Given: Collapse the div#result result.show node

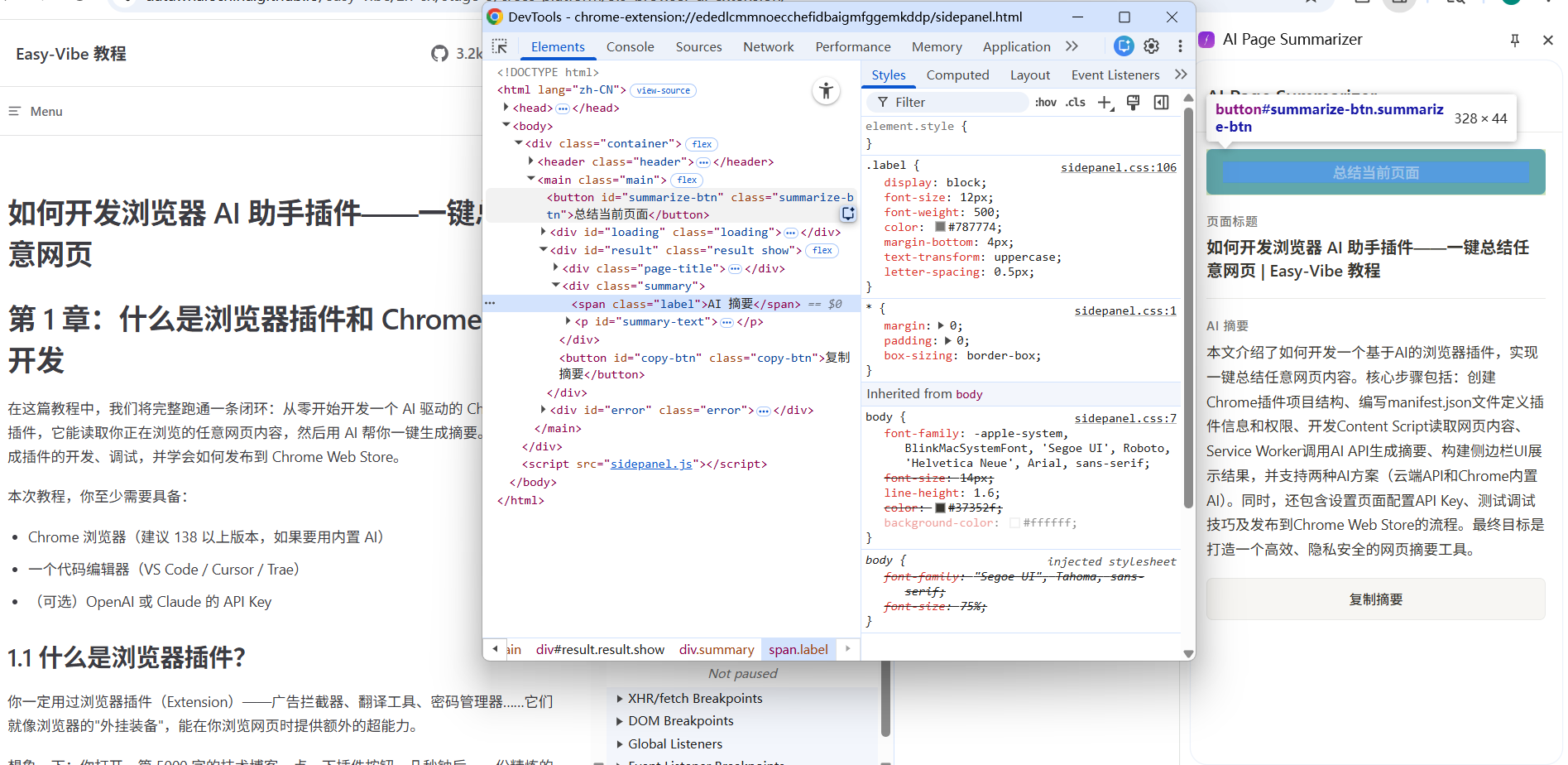Looking at the screenshot, I should click(544, 249).
